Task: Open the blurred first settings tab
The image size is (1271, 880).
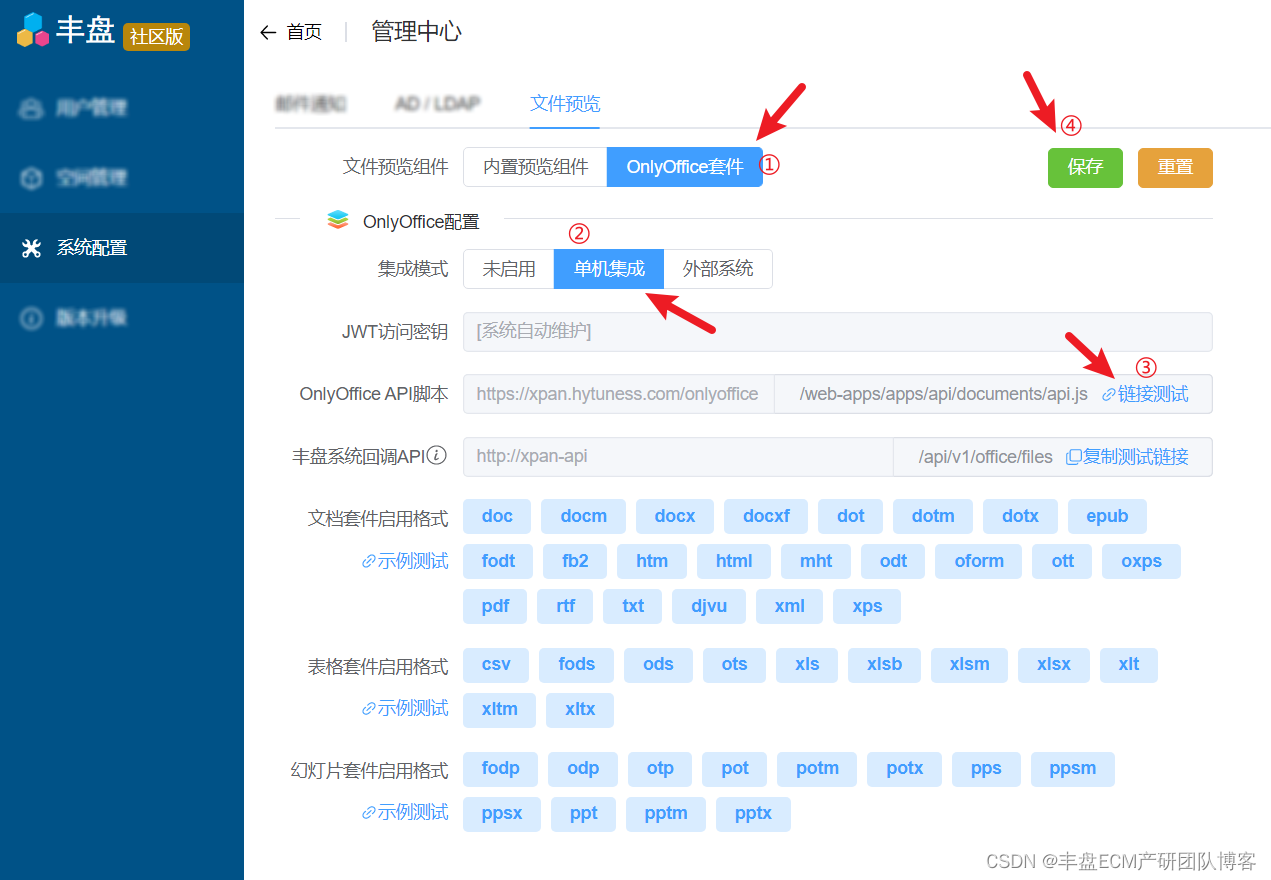Action: (310, 104)
